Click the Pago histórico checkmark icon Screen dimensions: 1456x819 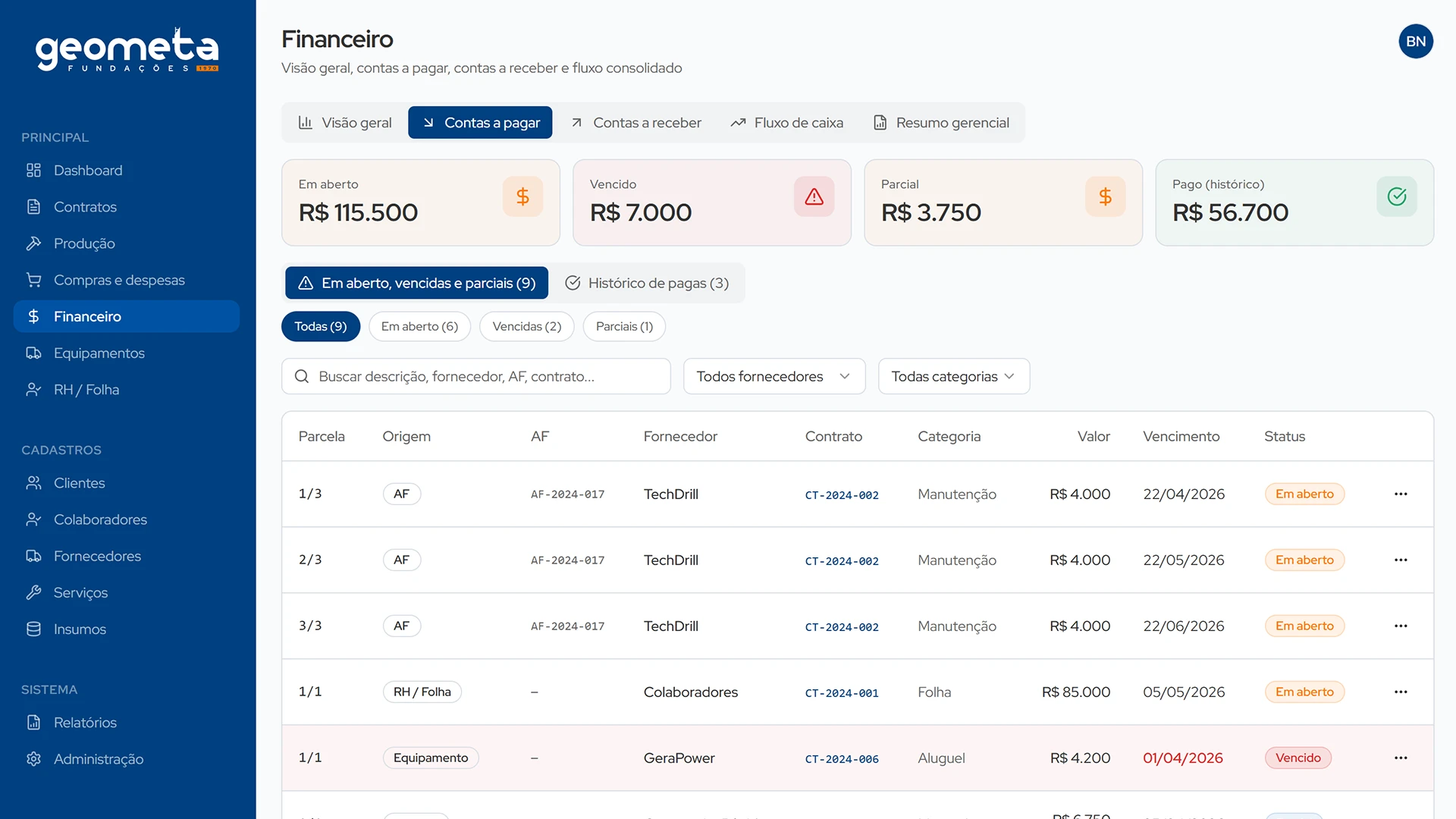(x=1396, y=197)
